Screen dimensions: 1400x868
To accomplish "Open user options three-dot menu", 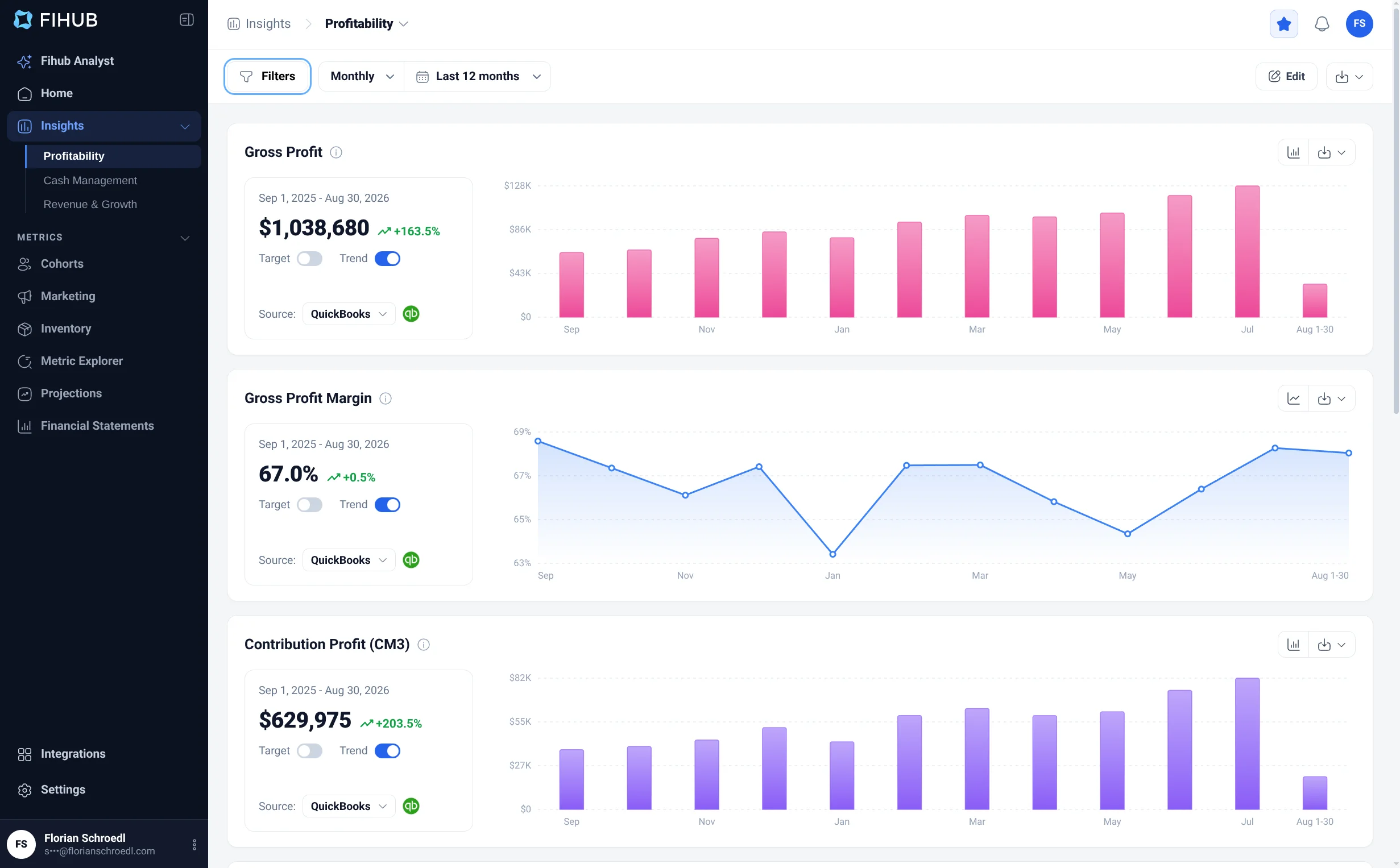I will pyautogui.click(x=194, y=845).
